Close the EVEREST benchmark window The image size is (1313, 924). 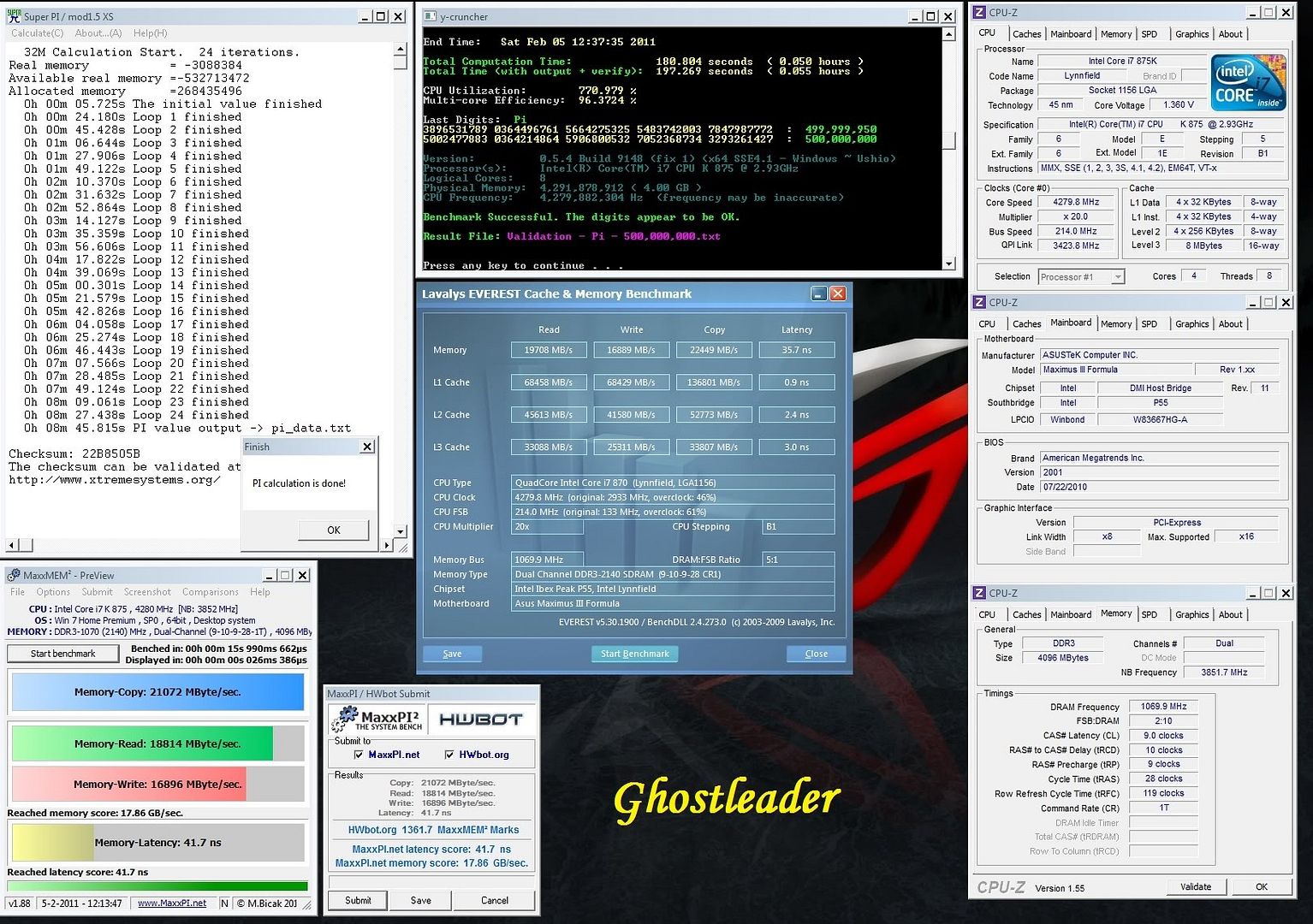(x=837, y=293)
